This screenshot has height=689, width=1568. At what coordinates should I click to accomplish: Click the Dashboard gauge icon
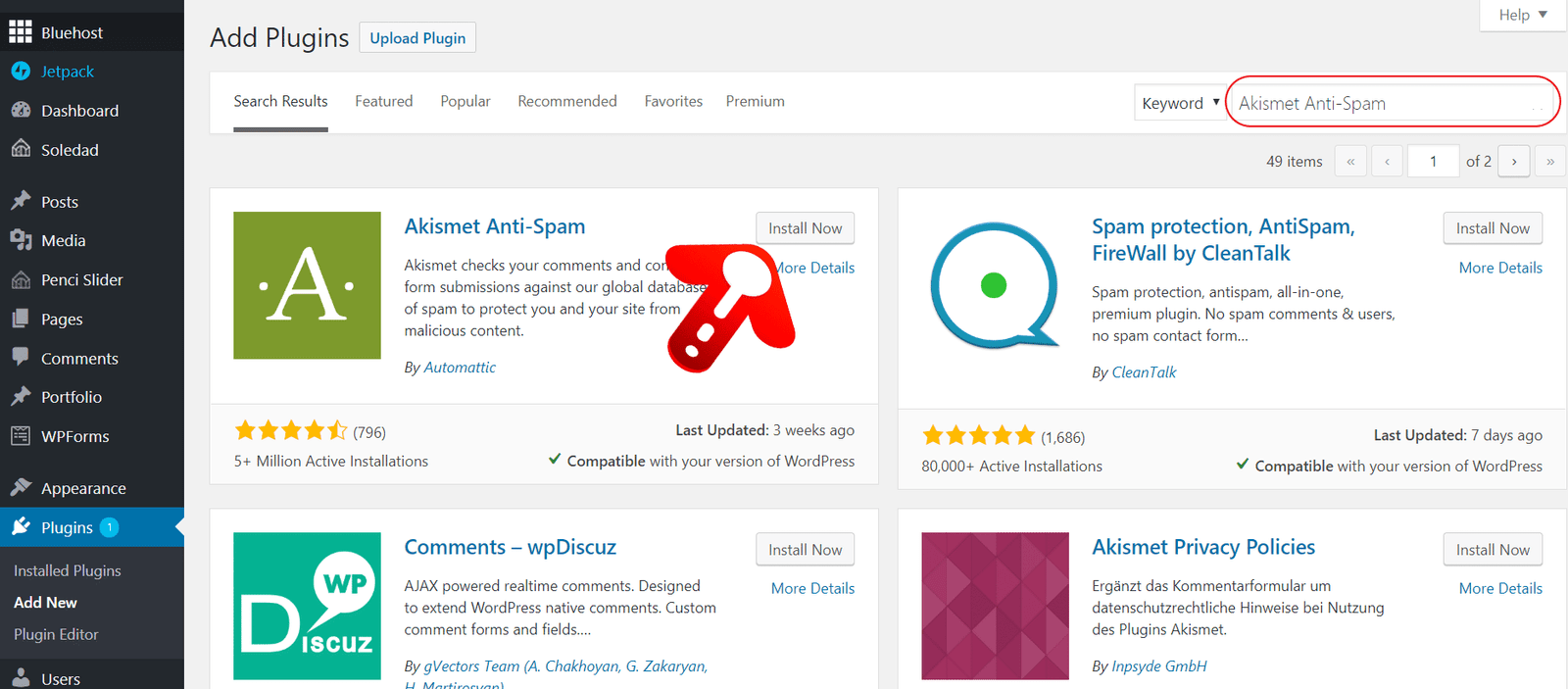[21, 111]
